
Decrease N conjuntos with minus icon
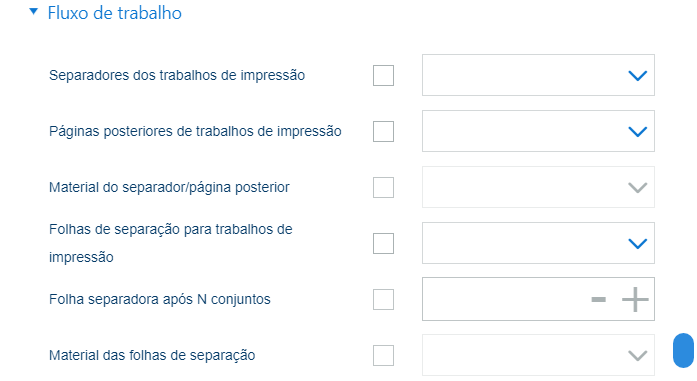pos(598,300)
